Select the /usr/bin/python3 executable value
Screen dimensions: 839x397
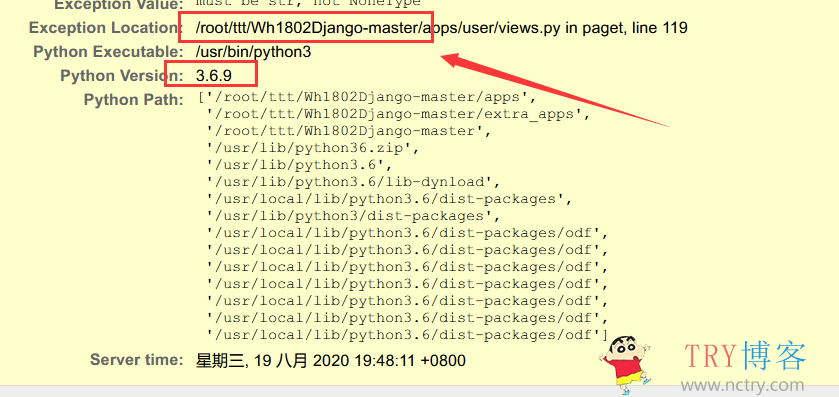pos(253,52)
